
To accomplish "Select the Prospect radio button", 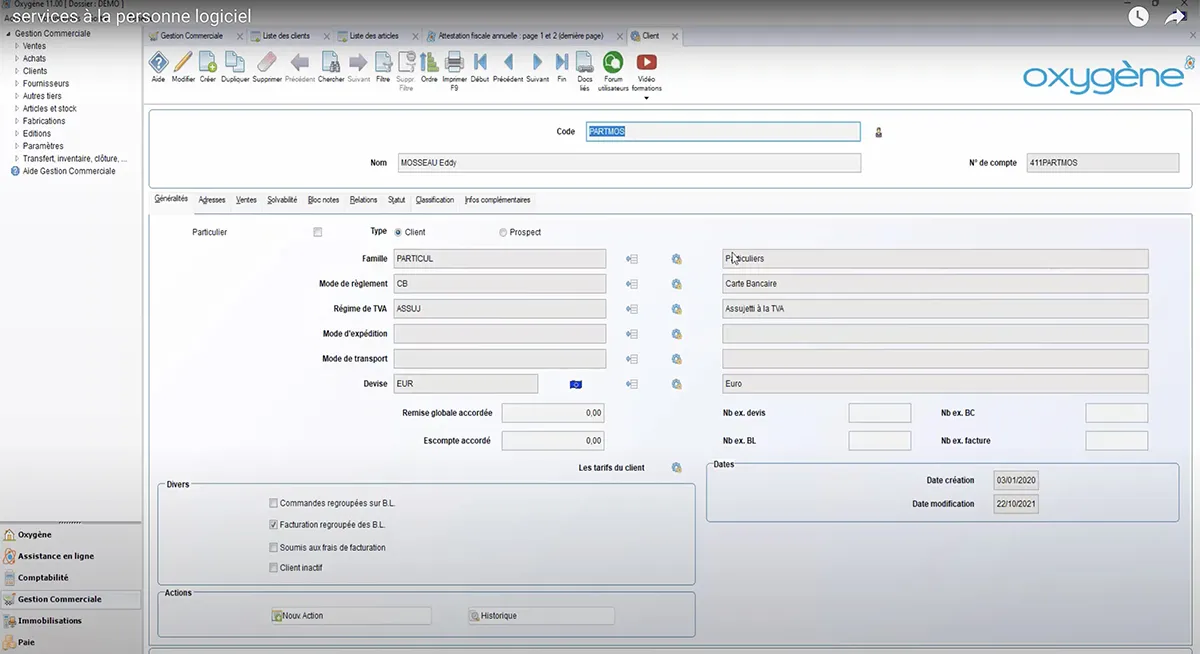I will click(x=503, y=233).
